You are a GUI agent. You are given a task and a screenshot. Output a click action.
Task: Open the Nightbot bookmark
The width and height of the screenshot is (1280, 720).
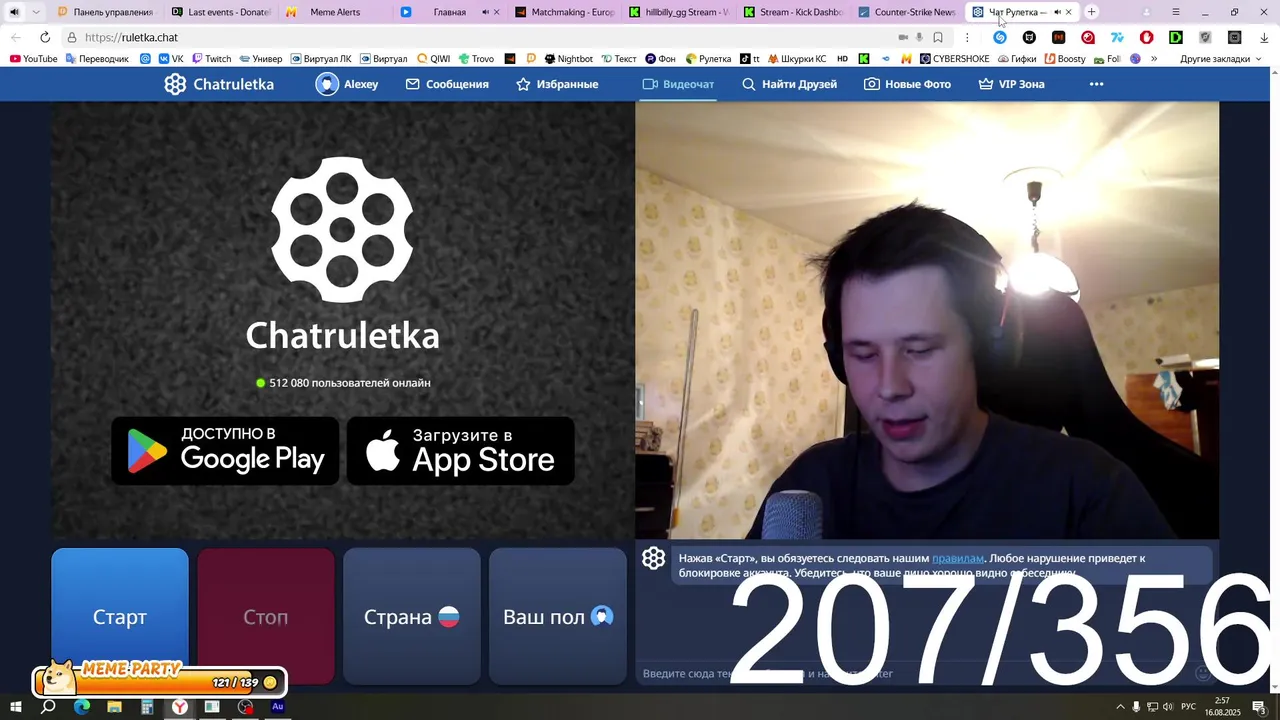(568, 59)
